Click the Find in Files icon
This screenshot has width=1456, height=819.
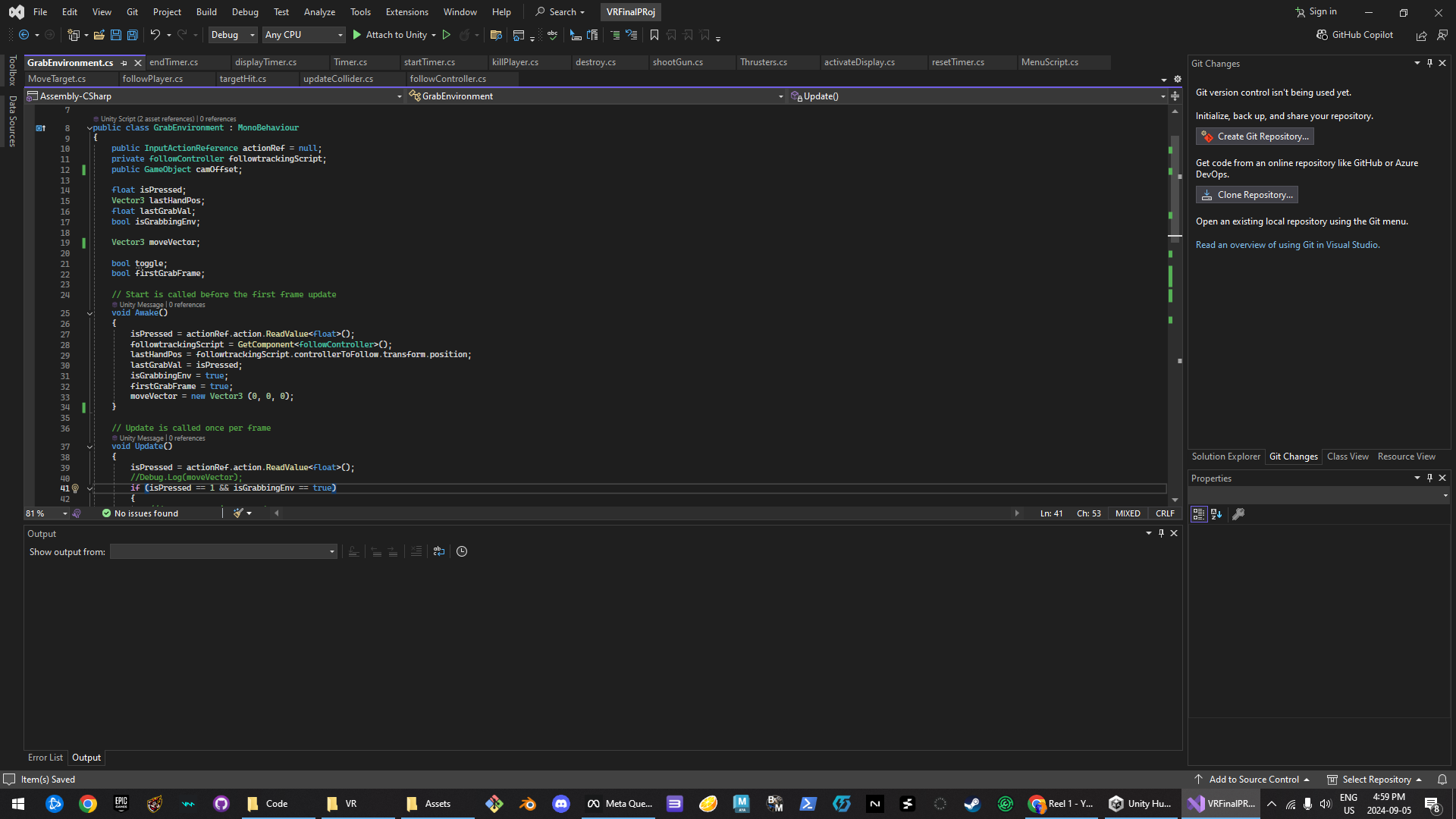pos(496,35)
